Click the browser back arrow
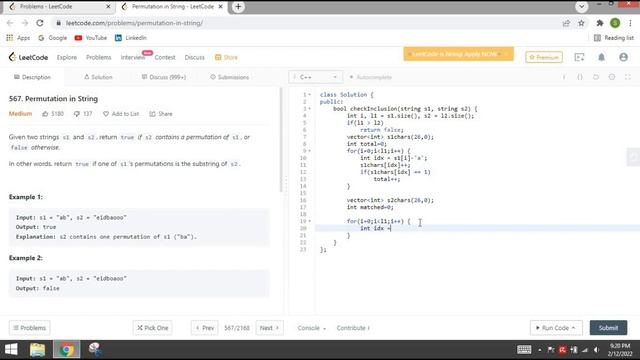Image resolution: width=640 pixels, height=360 pixels. click(x=10, y=23)
